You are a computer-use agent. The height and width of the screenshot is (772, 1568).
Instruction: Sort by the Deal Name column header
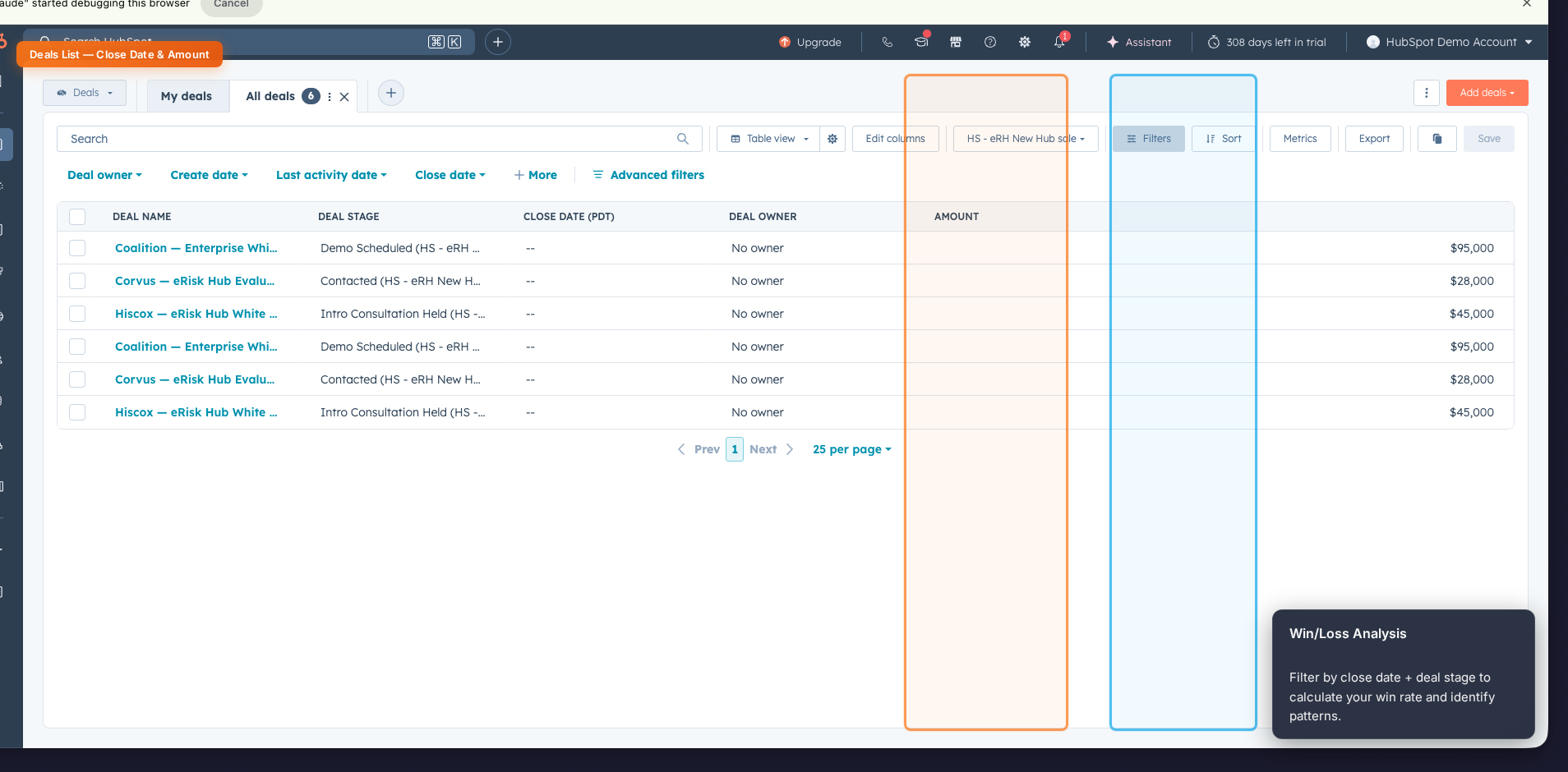point(142,217)
